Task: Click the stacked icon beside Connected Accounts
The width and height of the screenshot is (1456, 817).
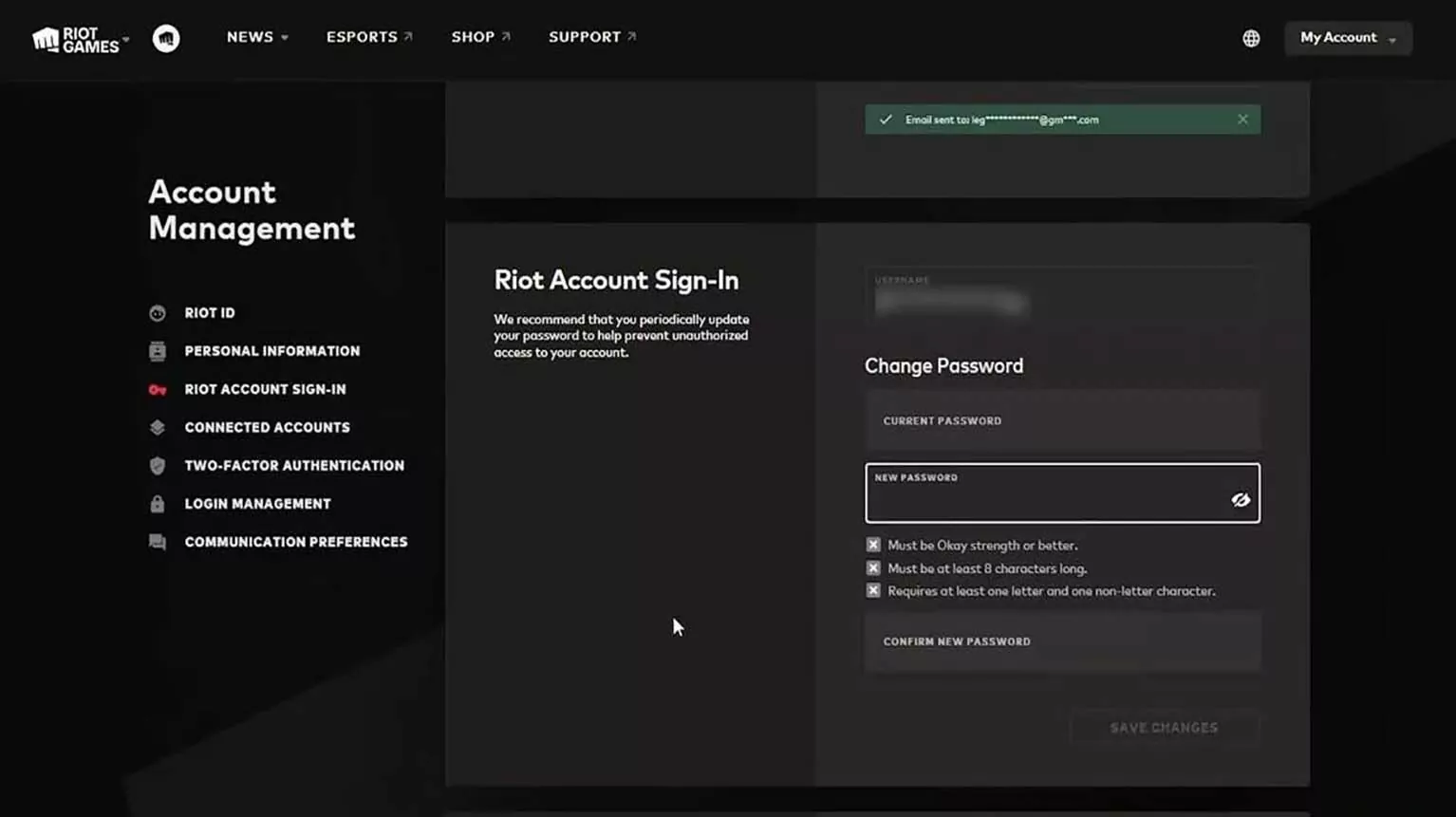Action: tap(158, 427)
